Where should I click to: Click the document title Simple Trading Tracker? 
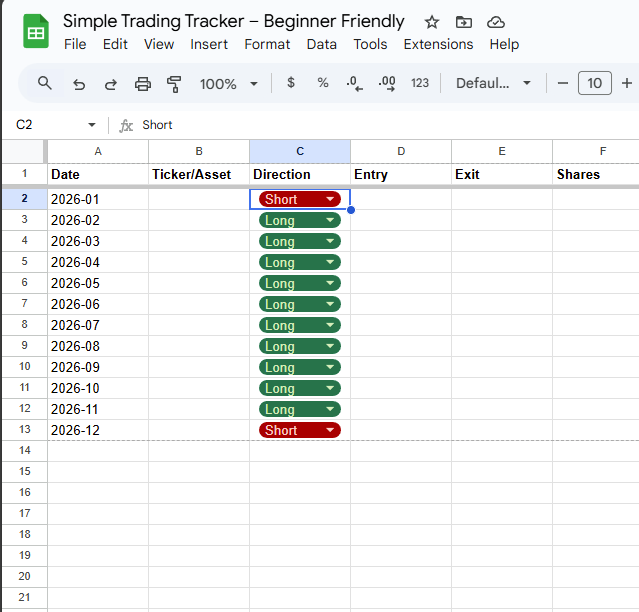click(x=234, y=21)
